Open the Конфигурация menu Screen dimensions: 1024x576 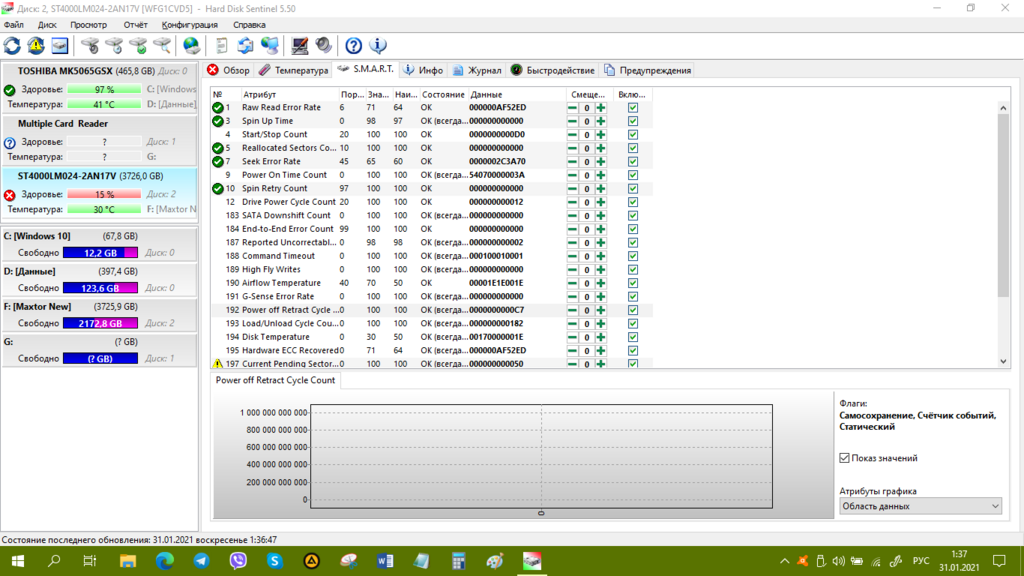(190, 25)
